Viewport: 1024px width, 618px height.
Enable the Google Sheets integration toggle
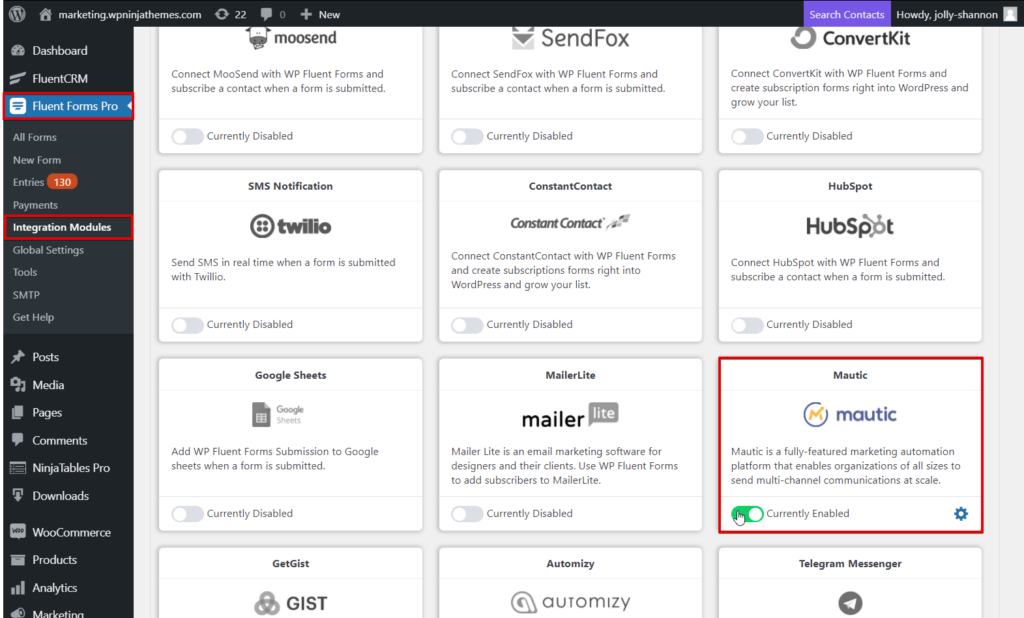click(187, 514)
